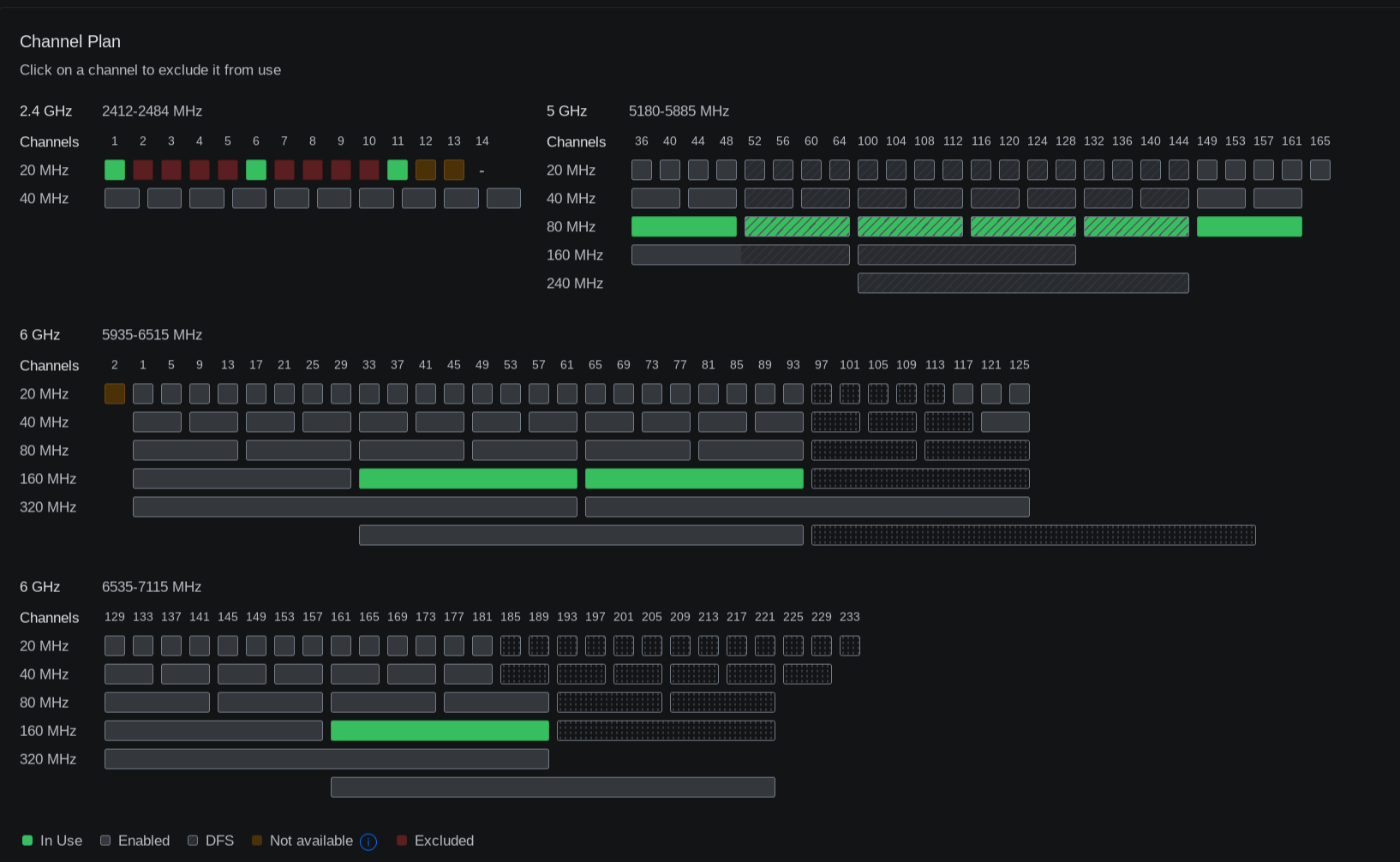Click 5 GHz 20 MHz channel 165 block
This screenshot has width=1400, height=862.
[1320, 170]
